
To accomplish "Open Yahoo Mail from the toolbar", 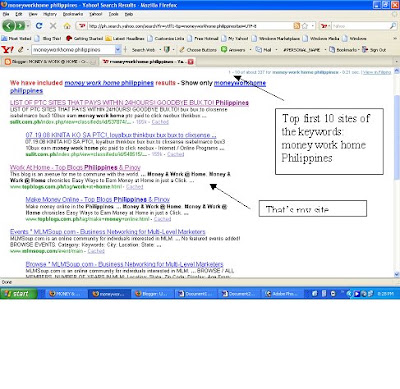I will coord(264,50).
